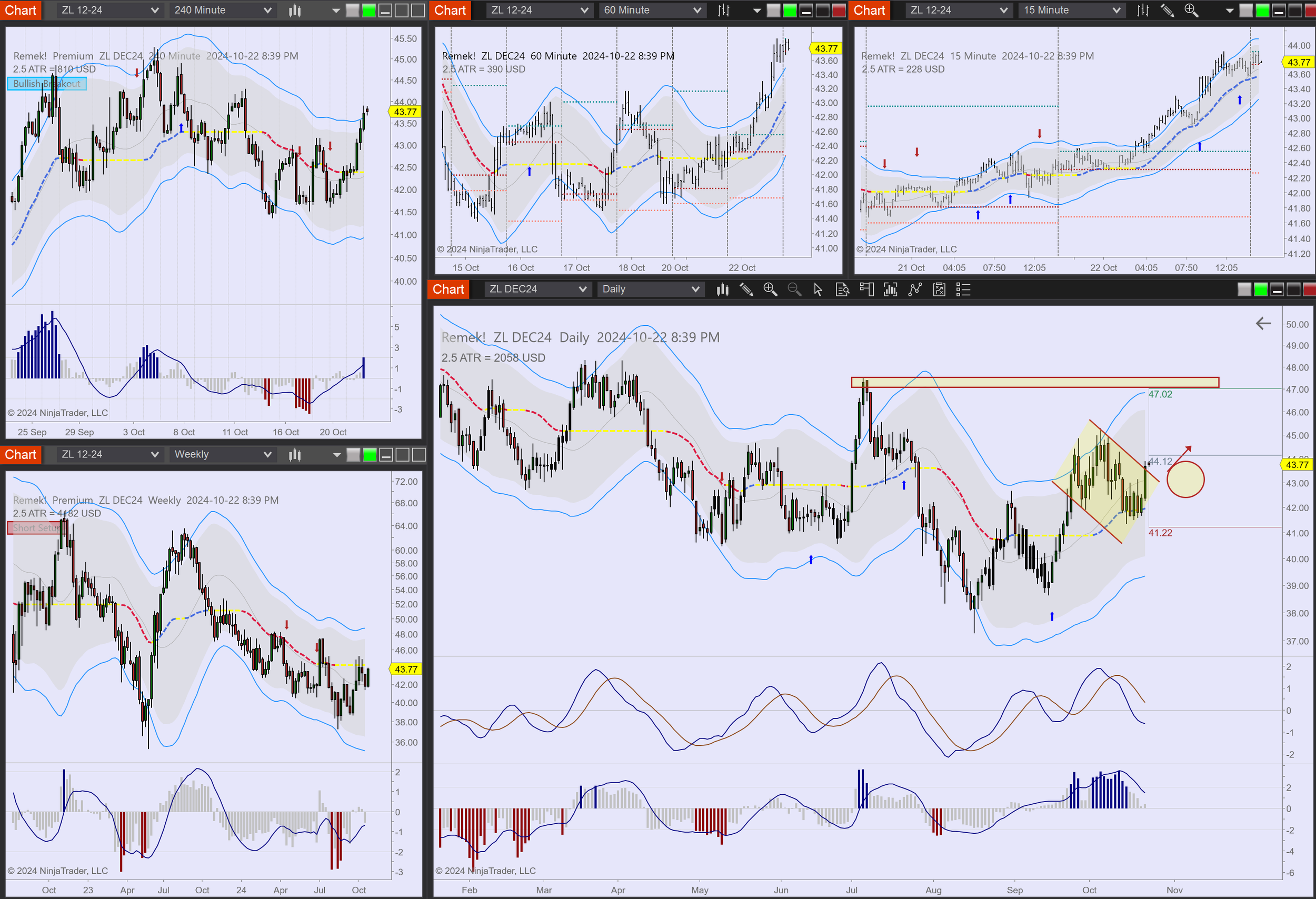Toggle gray interval link on Daily chart
This screenshot has width=1316, height=899.
(x=1244, y=290)
